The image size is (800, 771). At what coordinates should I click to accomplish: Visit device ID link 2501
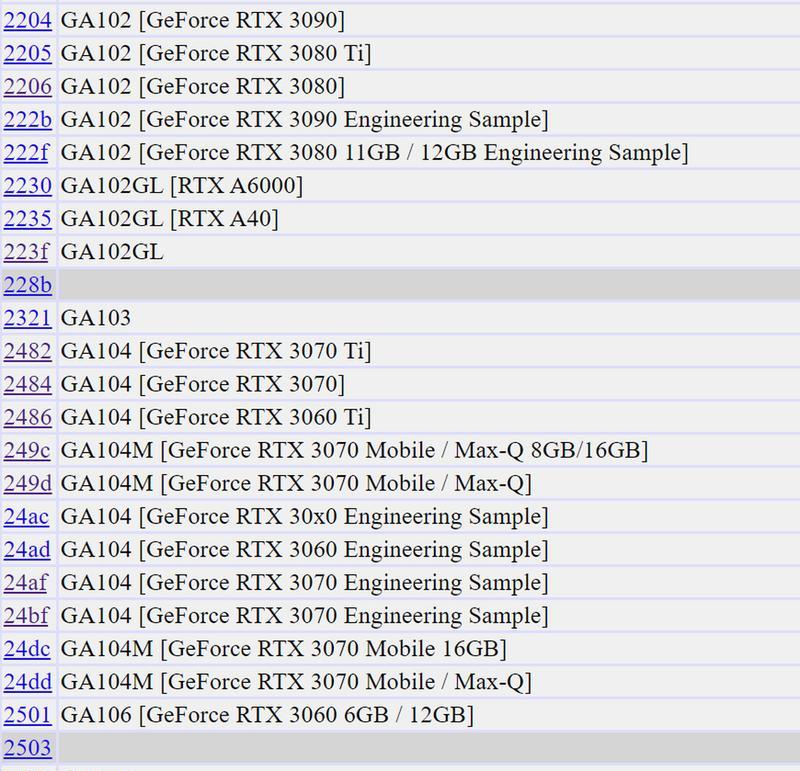[28, 715]
